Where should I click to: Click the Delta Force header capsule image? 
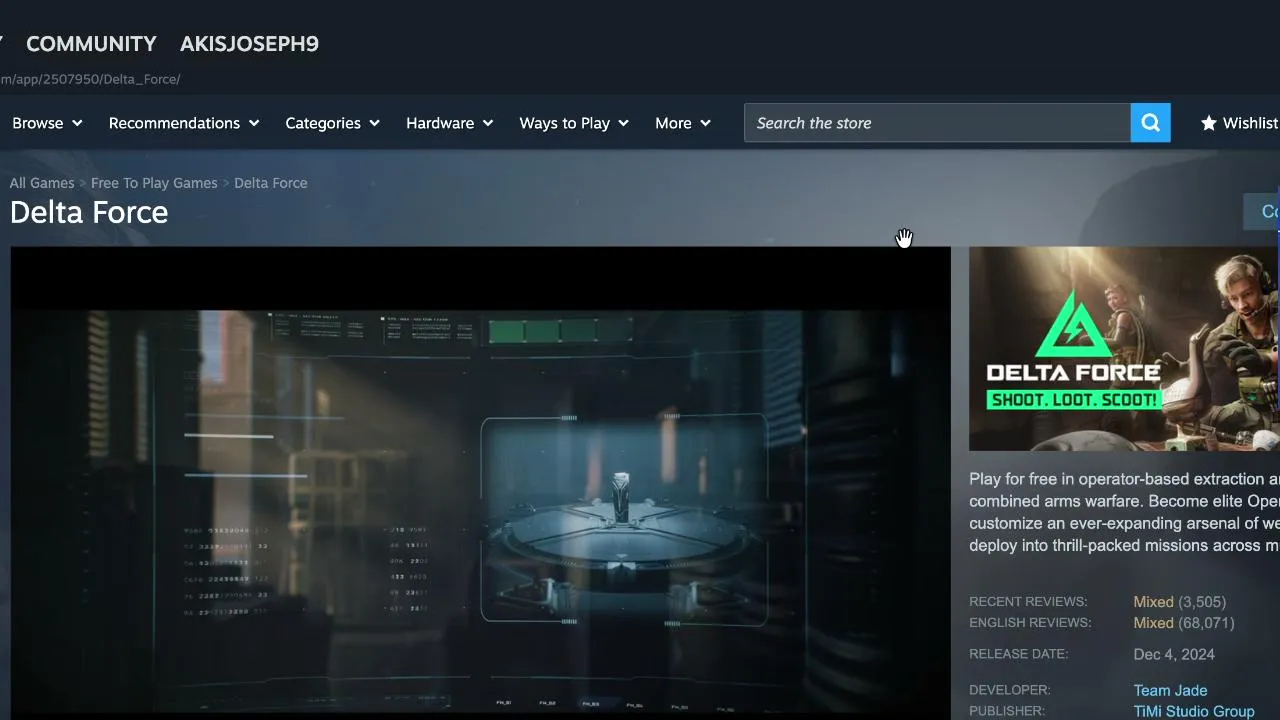pos(1124,349)
